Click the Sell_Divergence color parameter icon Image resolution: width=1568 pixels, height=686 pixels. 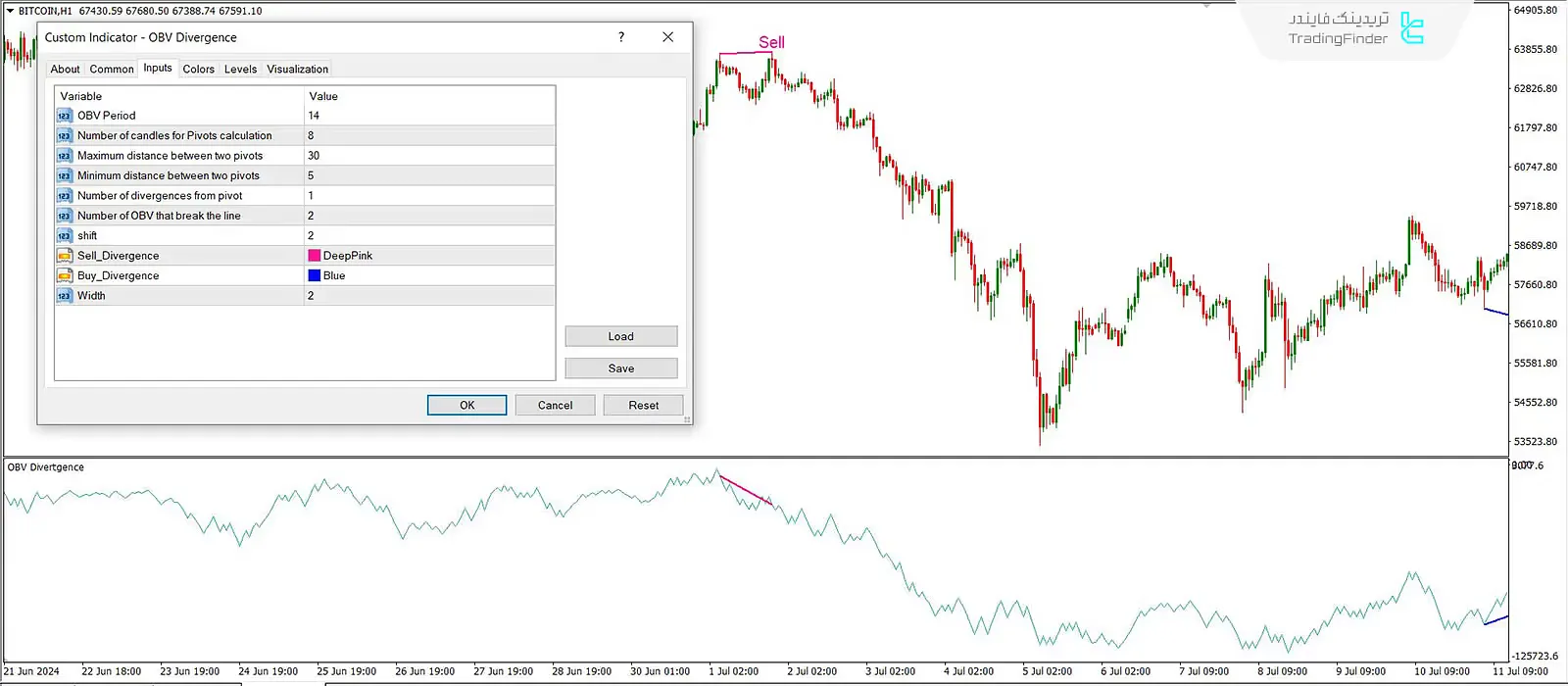click(65, 256)
